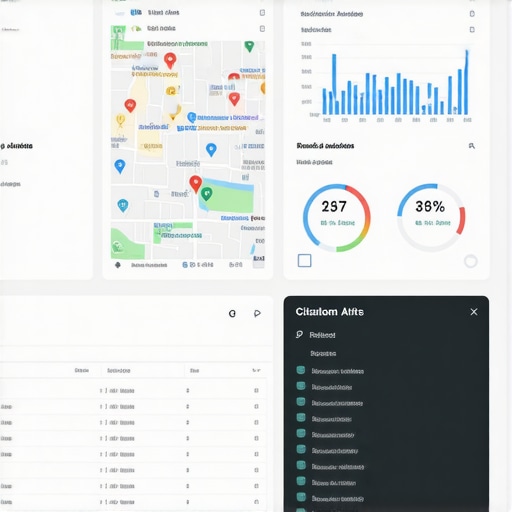This screenshot has height=512, width=512.
Task: Open the sixth list entry label in the dark panel
Action: tap(335, 451)
